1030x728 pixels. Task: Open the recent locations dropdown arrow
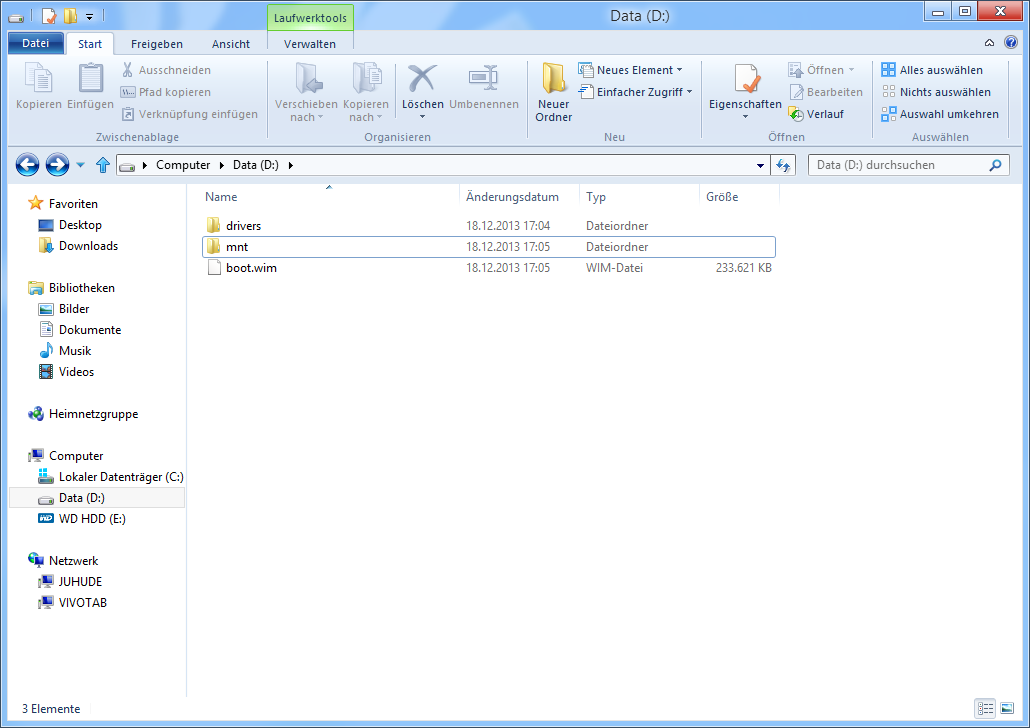click(80, 165)
